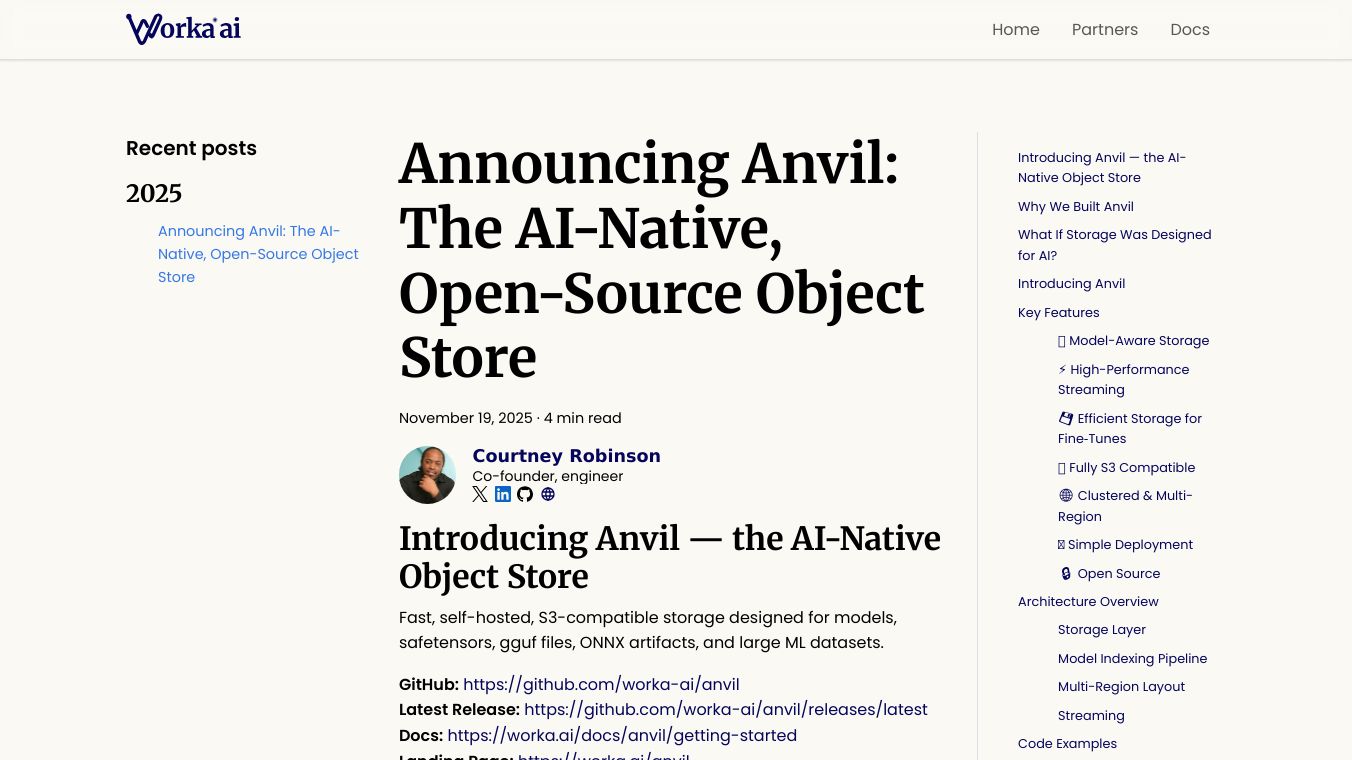
Task: Open the author's X (Twitter) profile icon
Action: click(480, 494)
